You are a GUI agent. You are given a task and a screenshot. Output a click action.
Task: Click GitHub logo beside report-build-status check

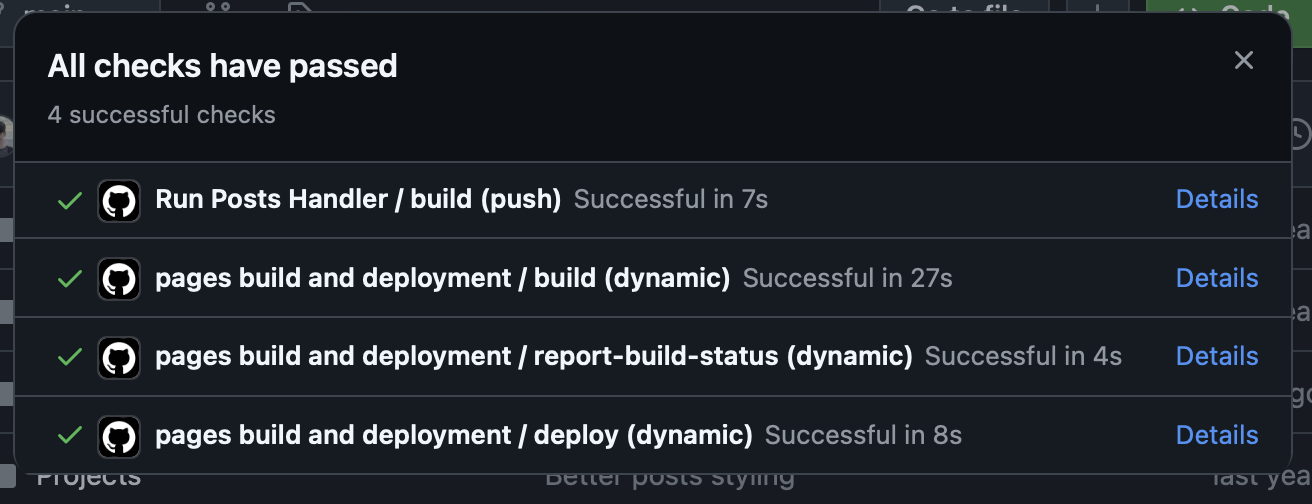point(118,357)
